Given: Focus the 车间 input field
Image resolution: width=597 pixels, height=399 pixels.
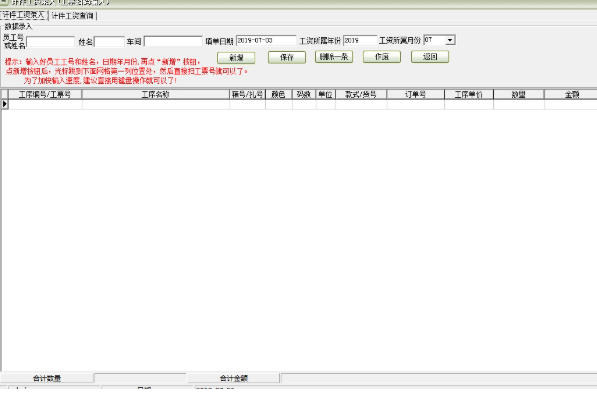Looking at the screenshot, I should [x=173, y=41].
